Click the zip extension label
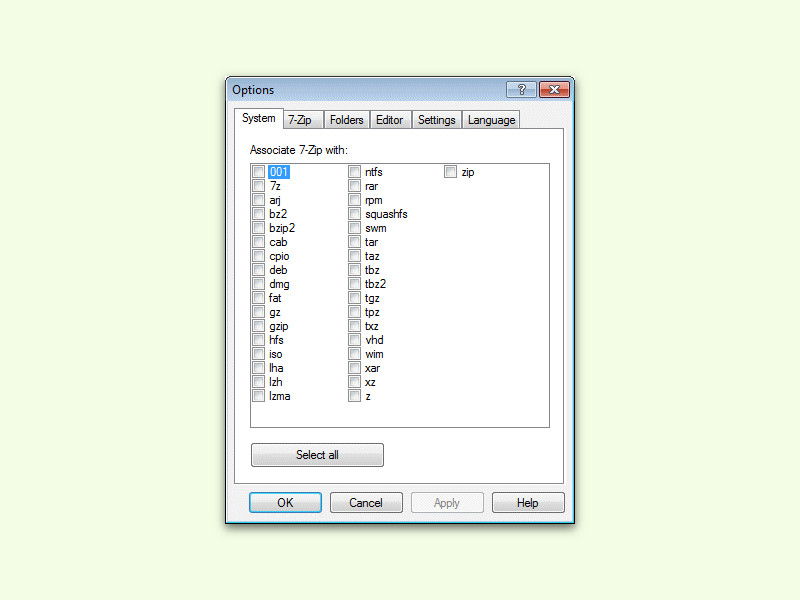The width and height of the screenshot is (800, 600). tap(468, 172)
